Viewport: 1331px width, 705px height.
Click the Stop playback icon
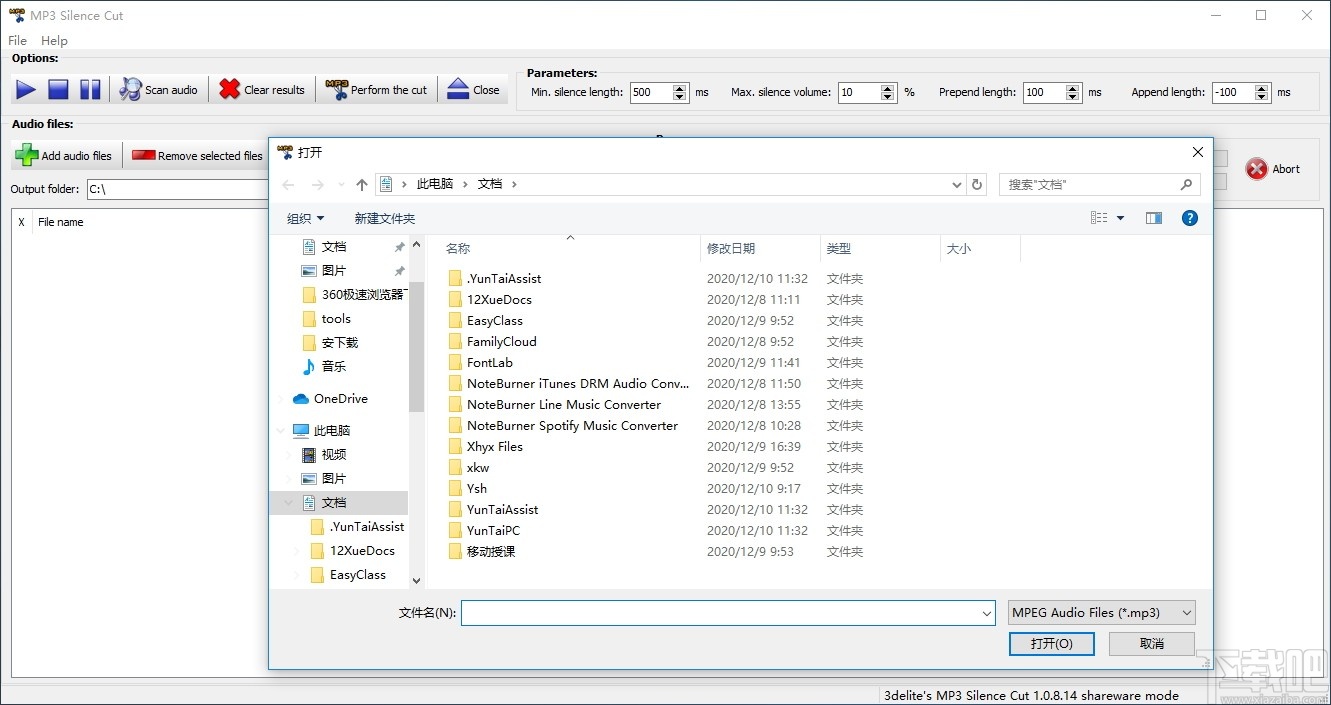(x=57, y=89)
